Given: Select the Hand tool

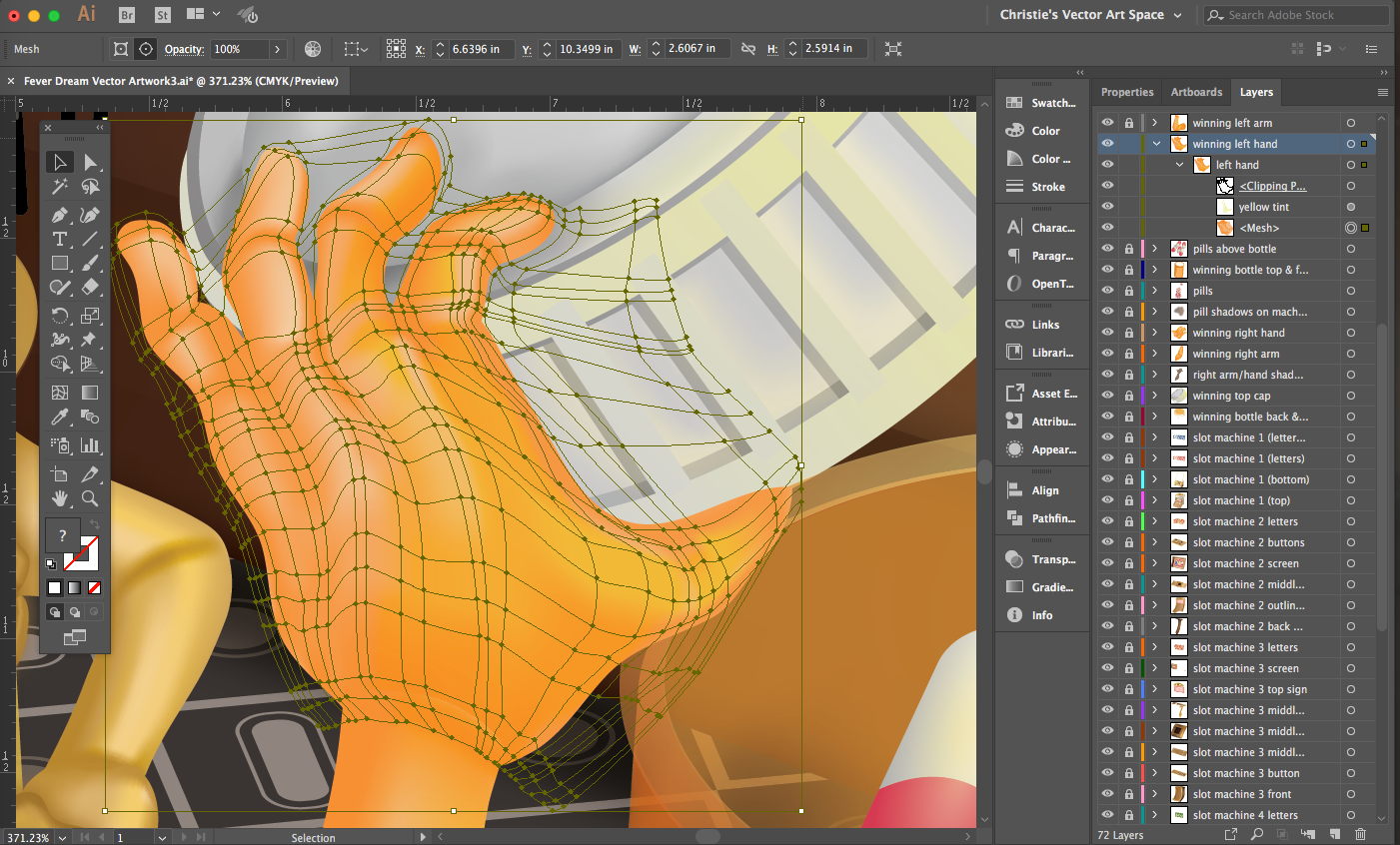Looking at the screenshot, I should [x=60, y=497].
